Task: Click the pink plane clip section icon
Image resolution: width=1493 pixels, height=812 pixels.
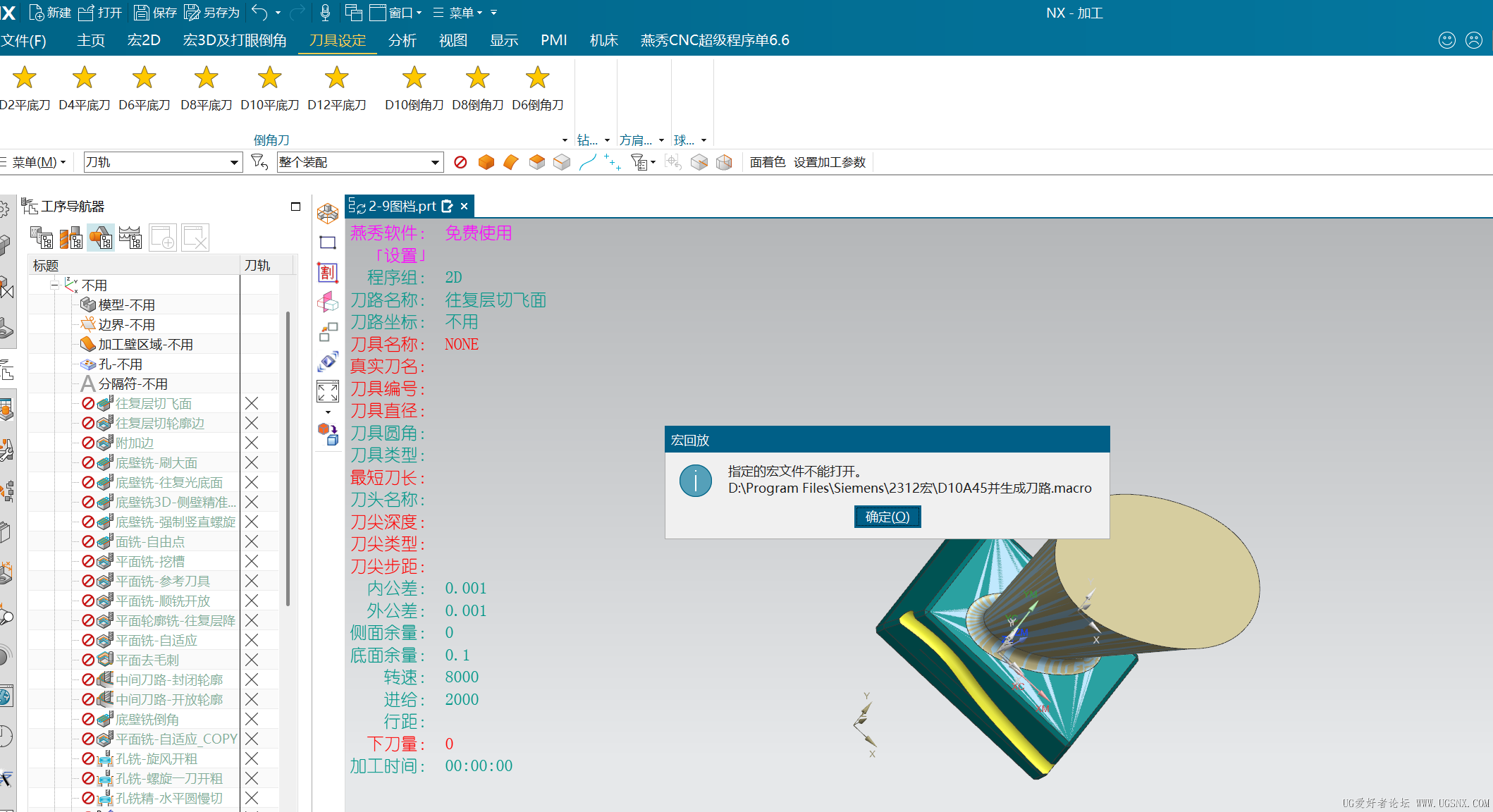Action: click(328, 302)
